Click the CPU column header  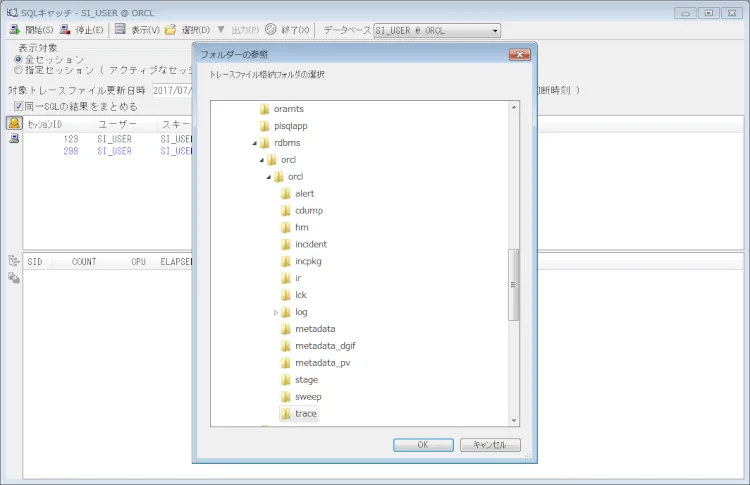[126, 262]
